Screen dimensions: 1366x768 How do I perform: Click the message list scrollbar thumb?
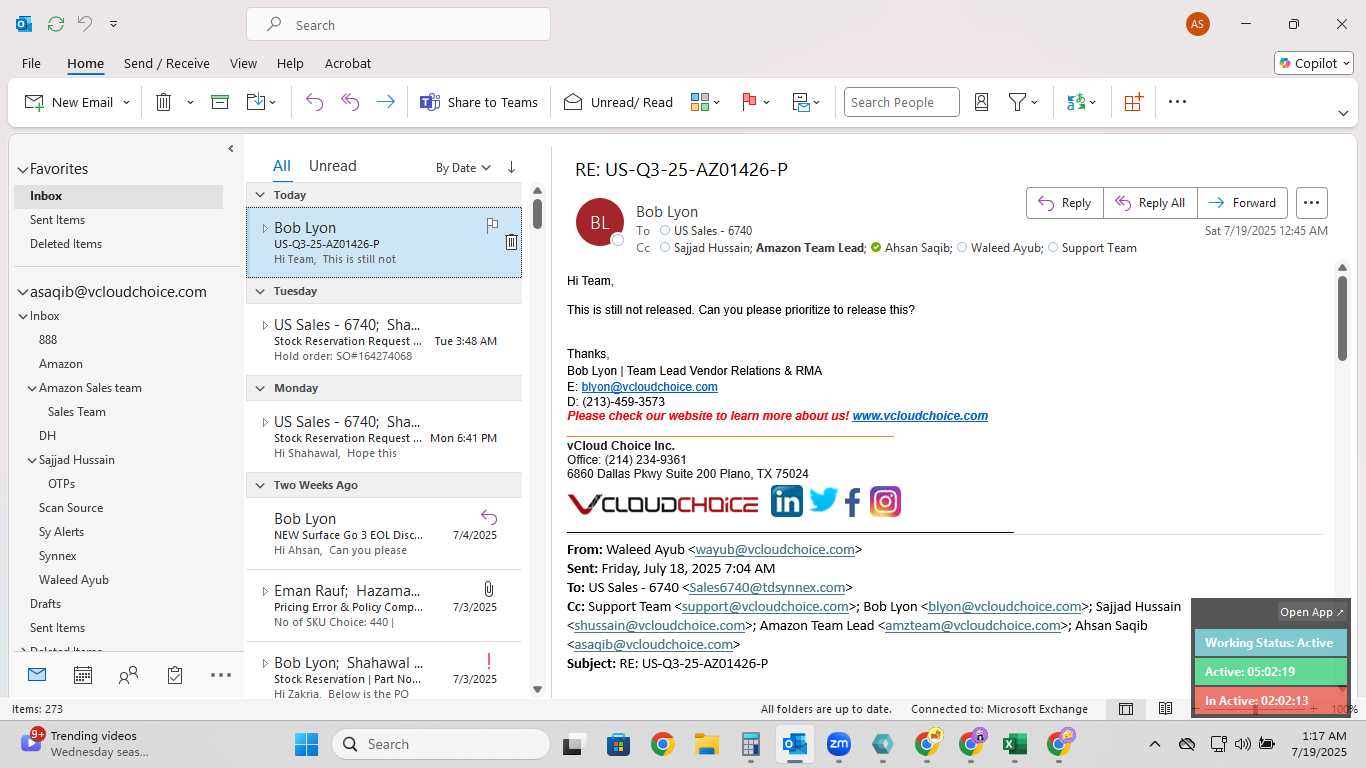(537, 213)
